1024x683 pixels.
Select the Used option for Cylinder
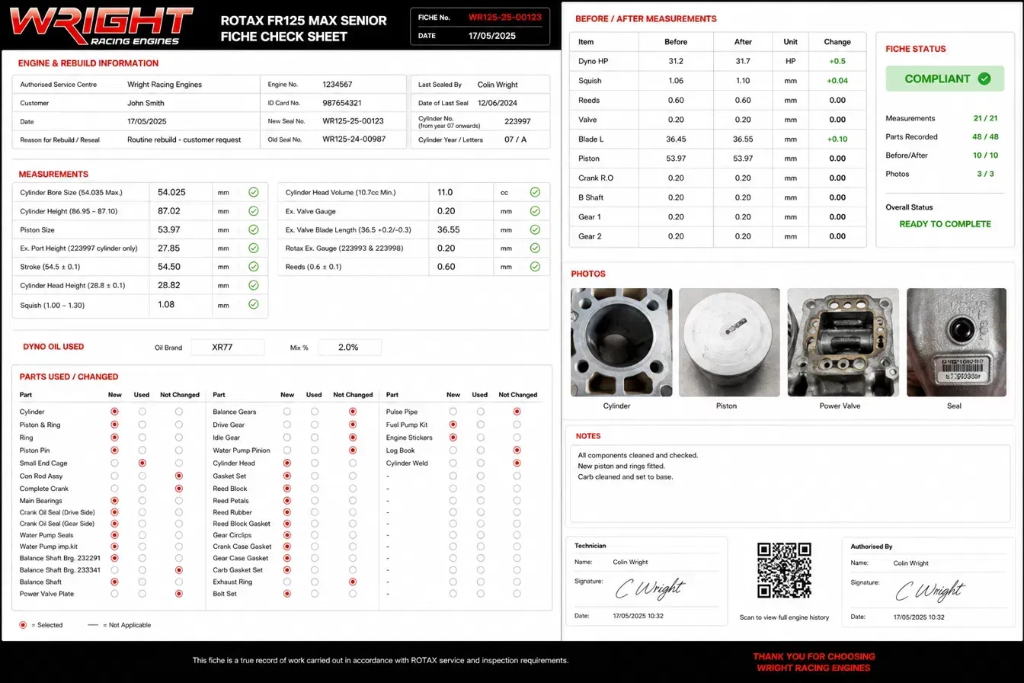142,411
